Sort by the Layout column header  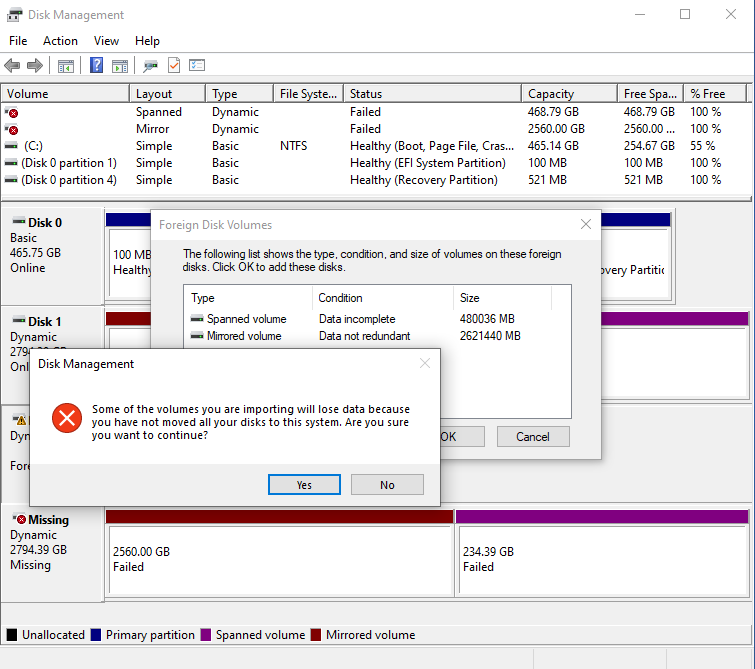(x=168, y=93)
